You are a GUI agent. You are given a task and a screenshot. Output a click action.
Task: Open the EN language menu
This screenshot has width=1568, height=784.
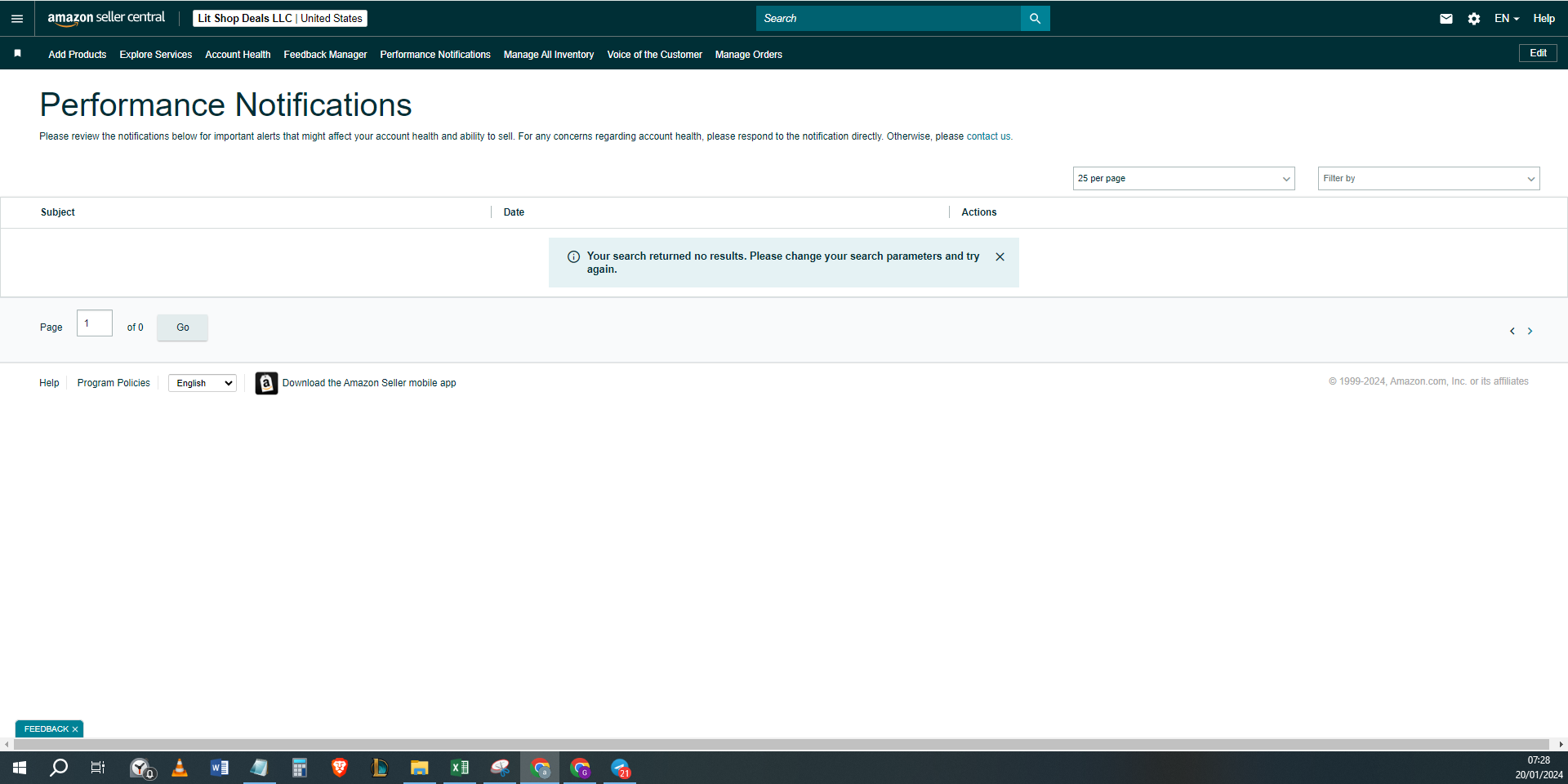point(1507,18)
